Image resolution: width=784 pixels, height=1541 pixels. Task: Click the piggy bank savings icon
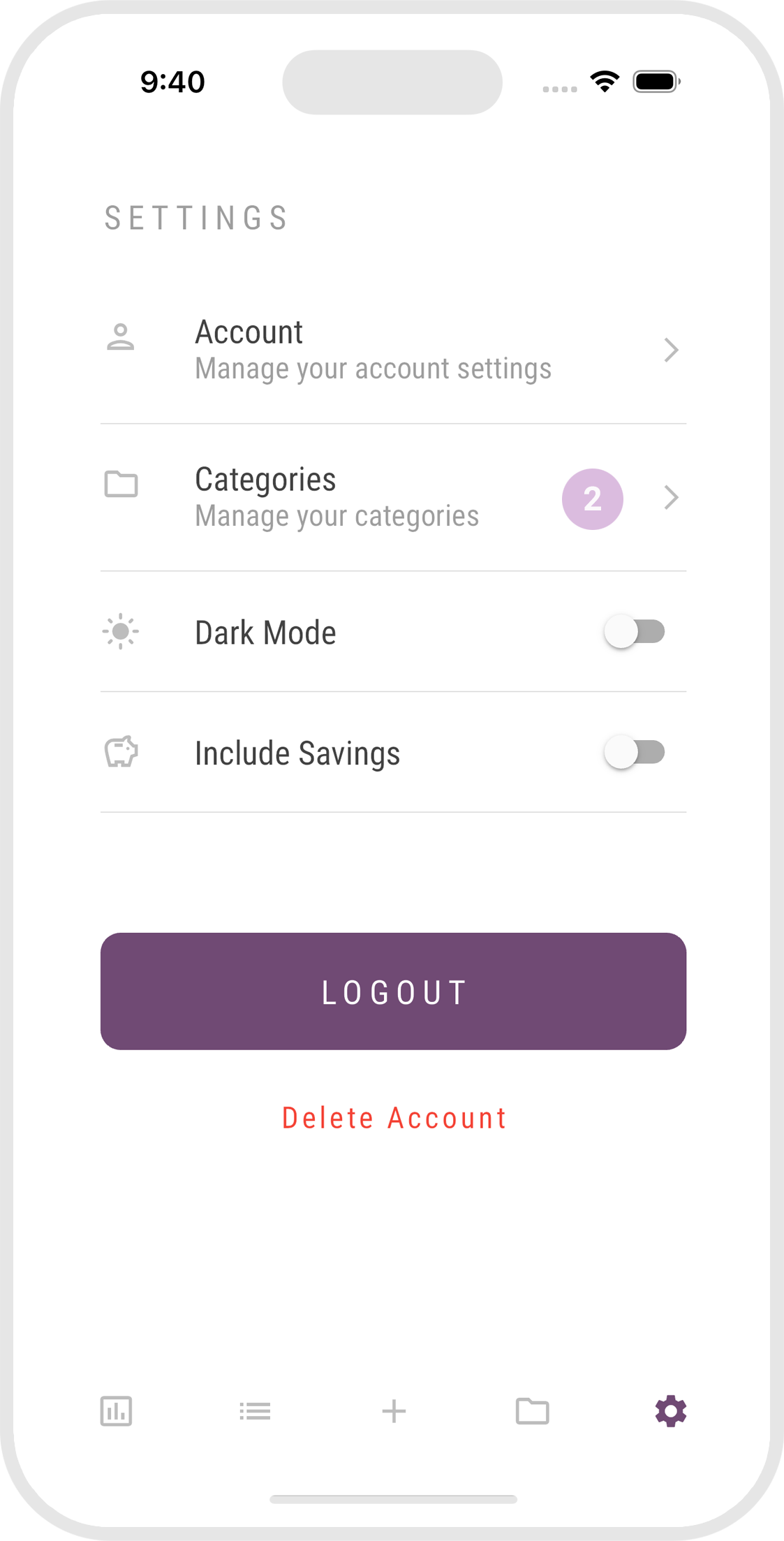tap(121, 752)
